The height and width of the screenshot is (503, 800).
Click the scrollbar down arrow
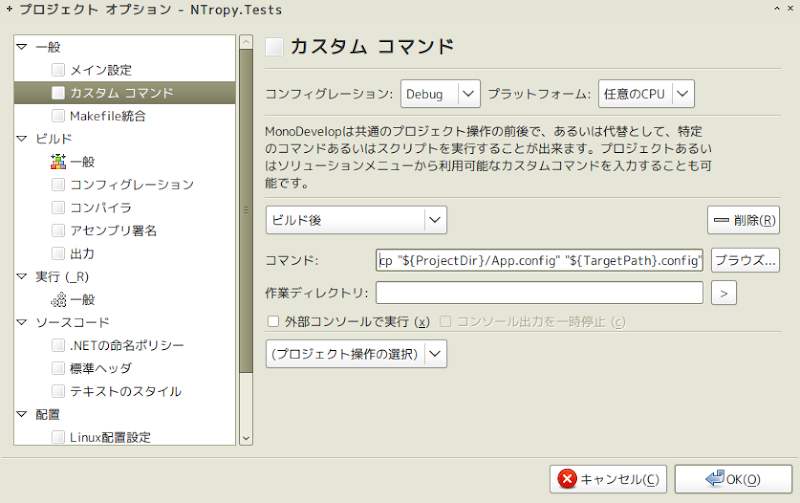coord(246,438)
